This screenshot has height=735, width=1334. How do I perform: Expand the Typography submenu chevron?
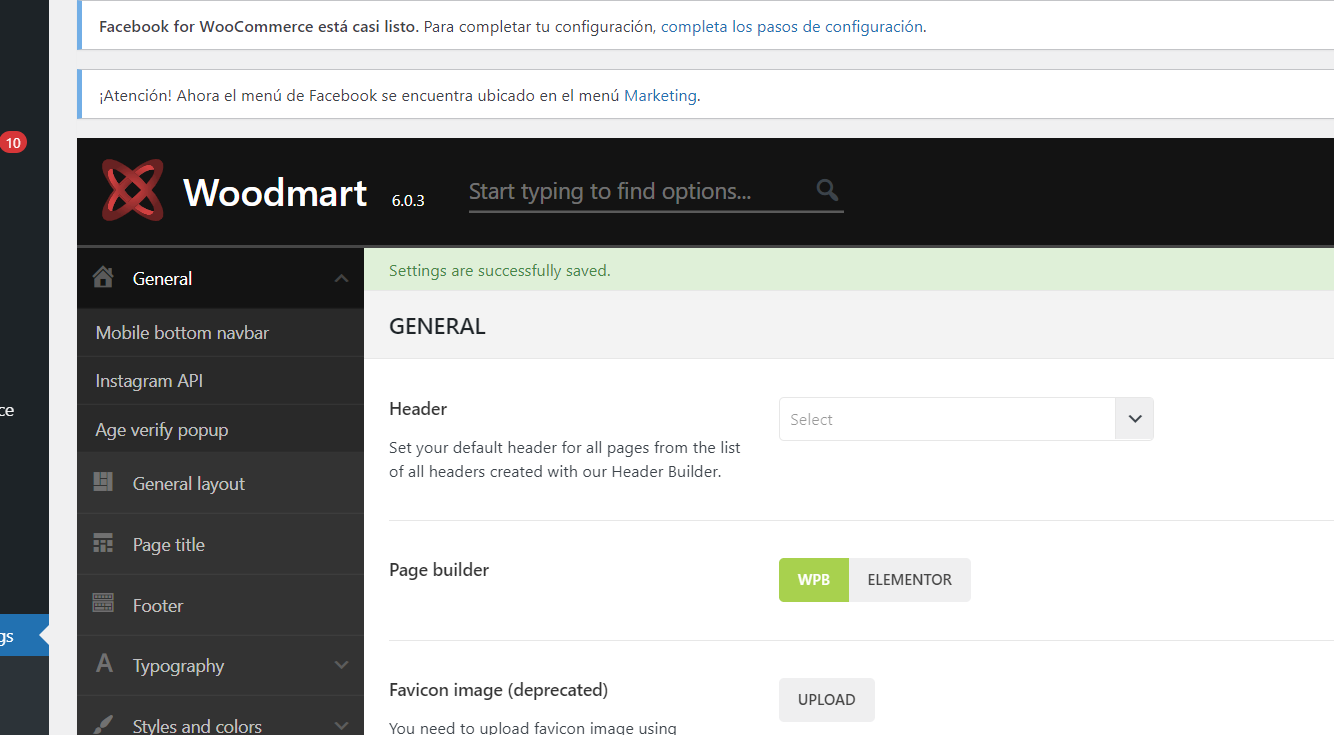click(342, 665)
